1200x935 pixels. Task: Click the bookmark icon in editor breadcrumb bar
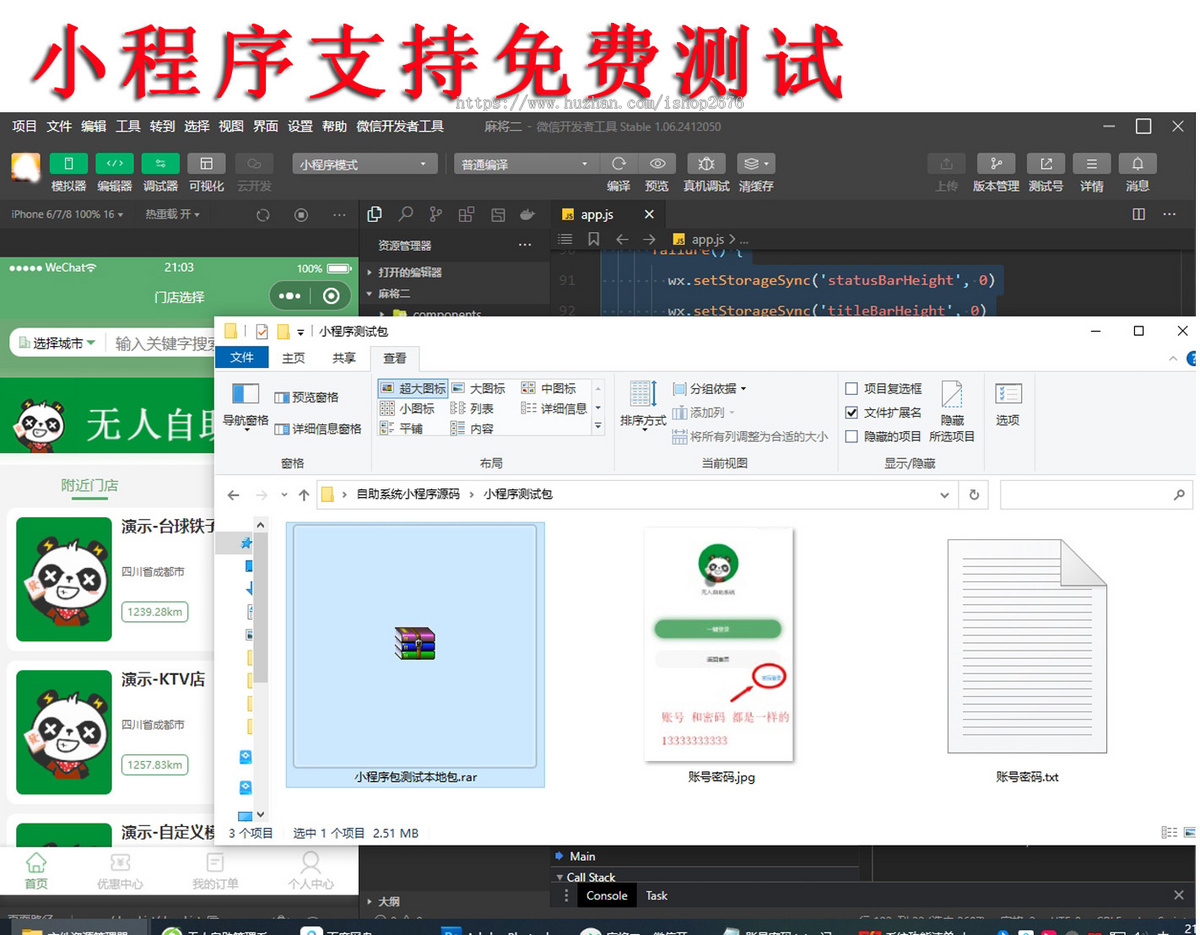(594, 239)
